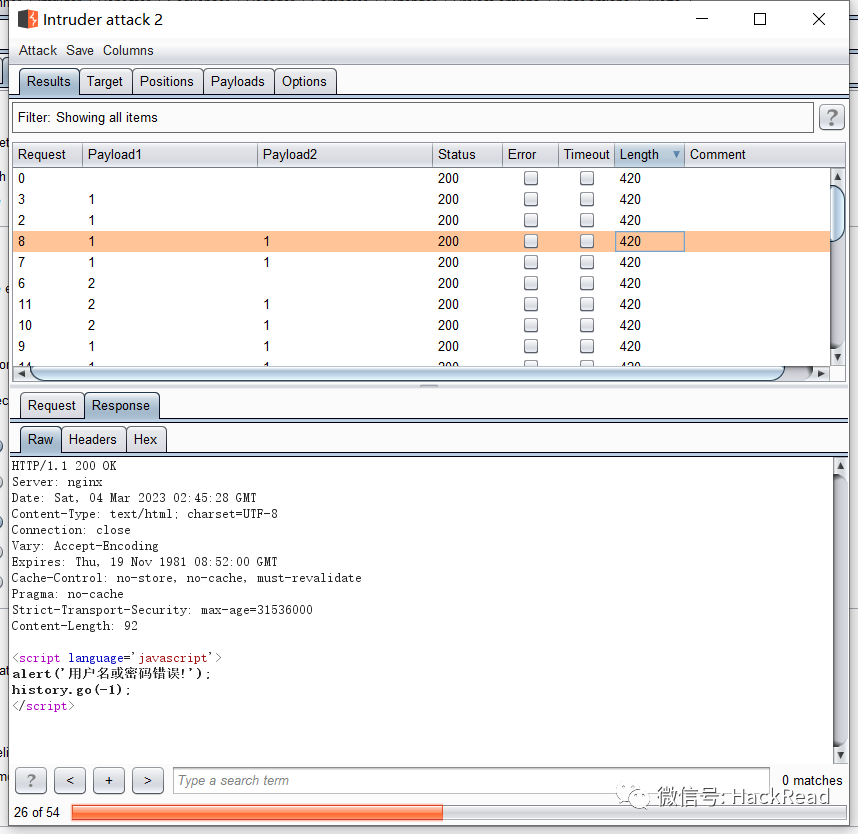858x834 pixels.
Task: Click the Burp Suite logo in title bar
Action: point(28,19)
